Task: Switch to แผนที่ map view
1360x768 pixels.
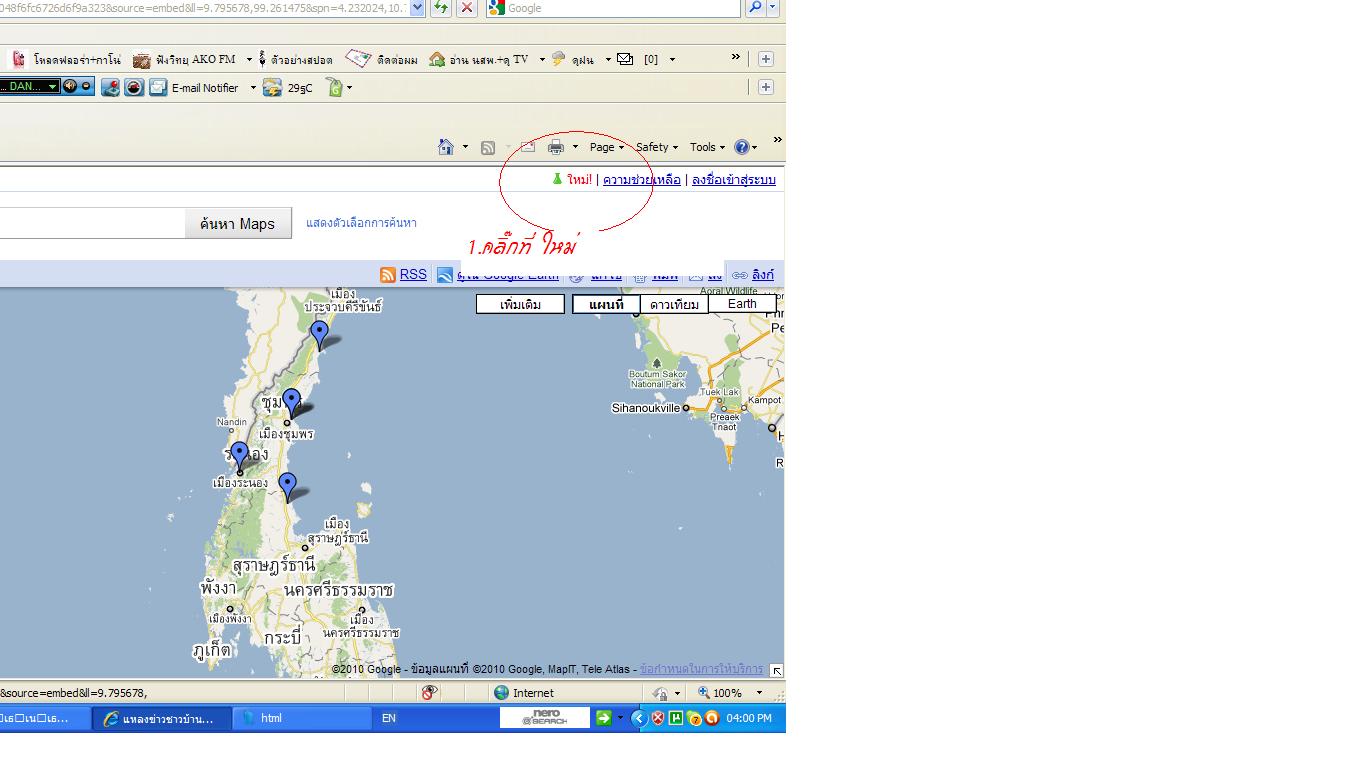Action: (x=606, y=304)
